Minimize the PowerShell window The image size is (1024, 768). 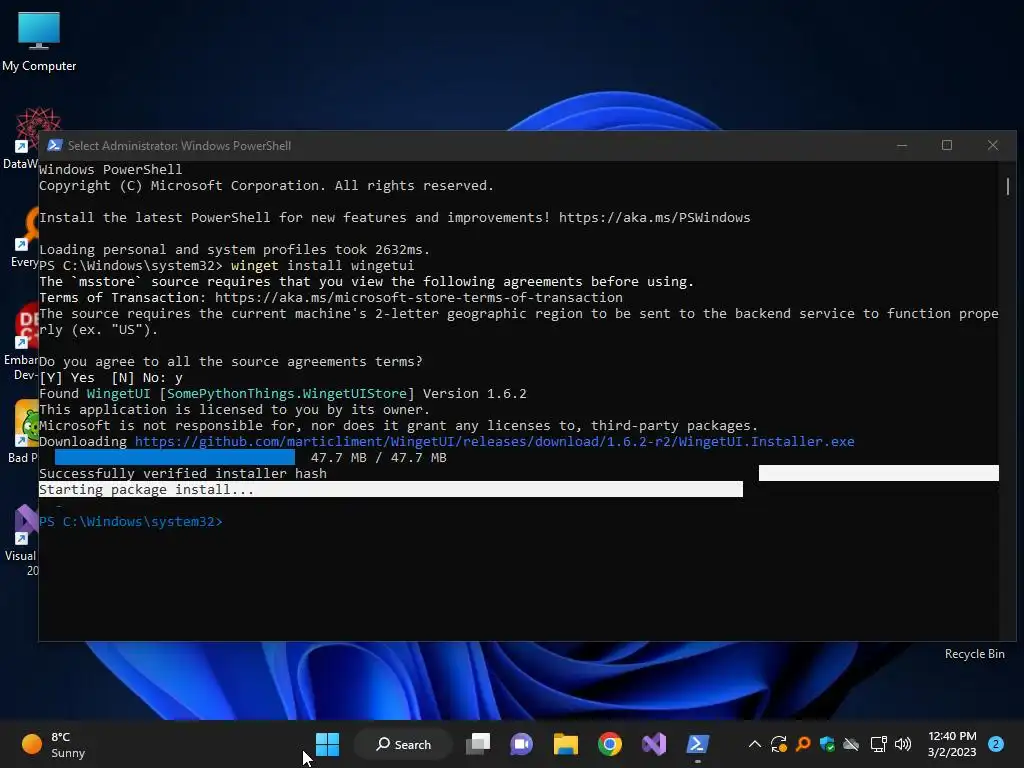[902, 145]
